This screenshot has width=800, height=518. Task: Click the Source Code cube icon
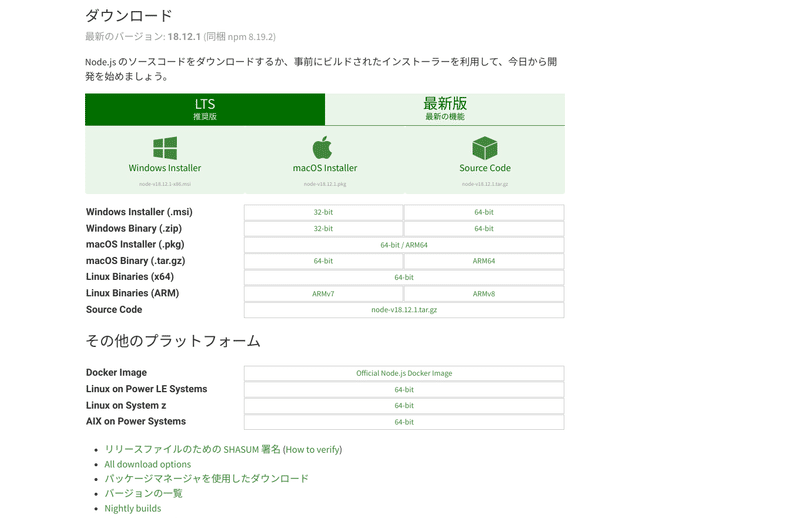click(485, 148)
